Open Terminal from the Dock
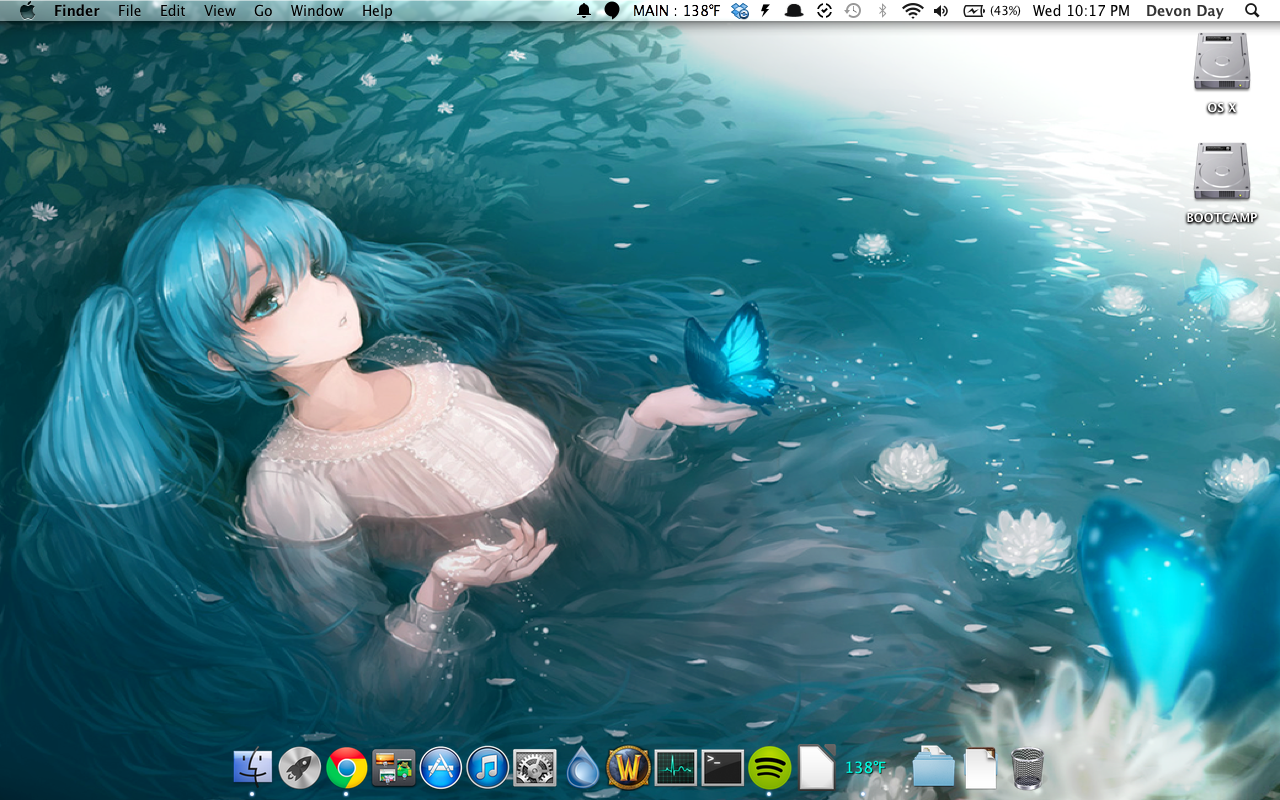The width and height of the screenshot is (1280, 800). pos(722,768)
